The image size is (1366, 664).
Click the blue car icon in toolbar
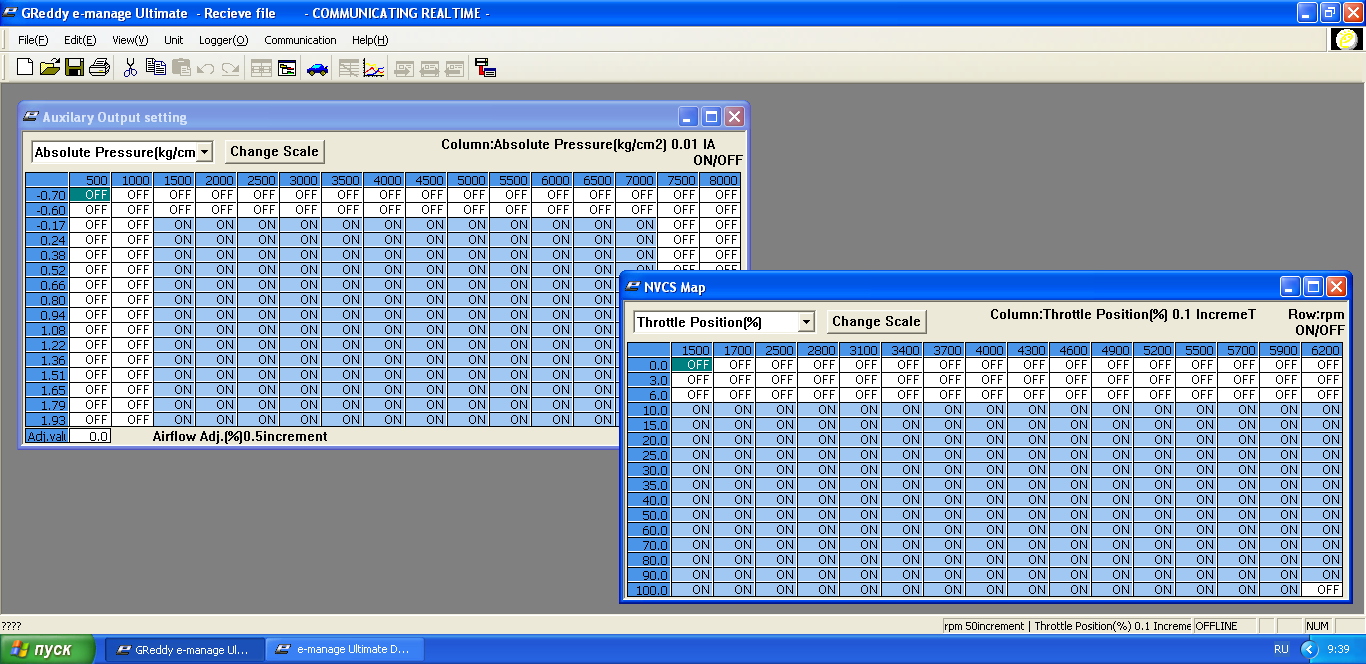(317, 68)
